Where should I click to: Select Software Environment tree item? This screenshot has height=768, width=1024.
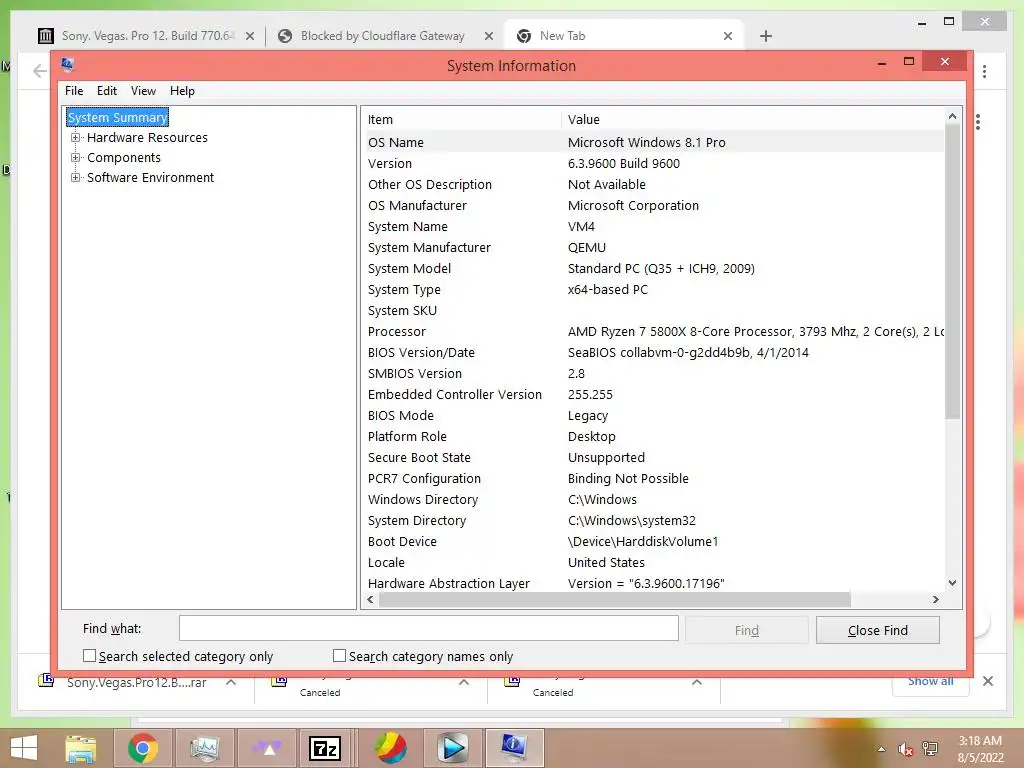(x=151, y=178)
